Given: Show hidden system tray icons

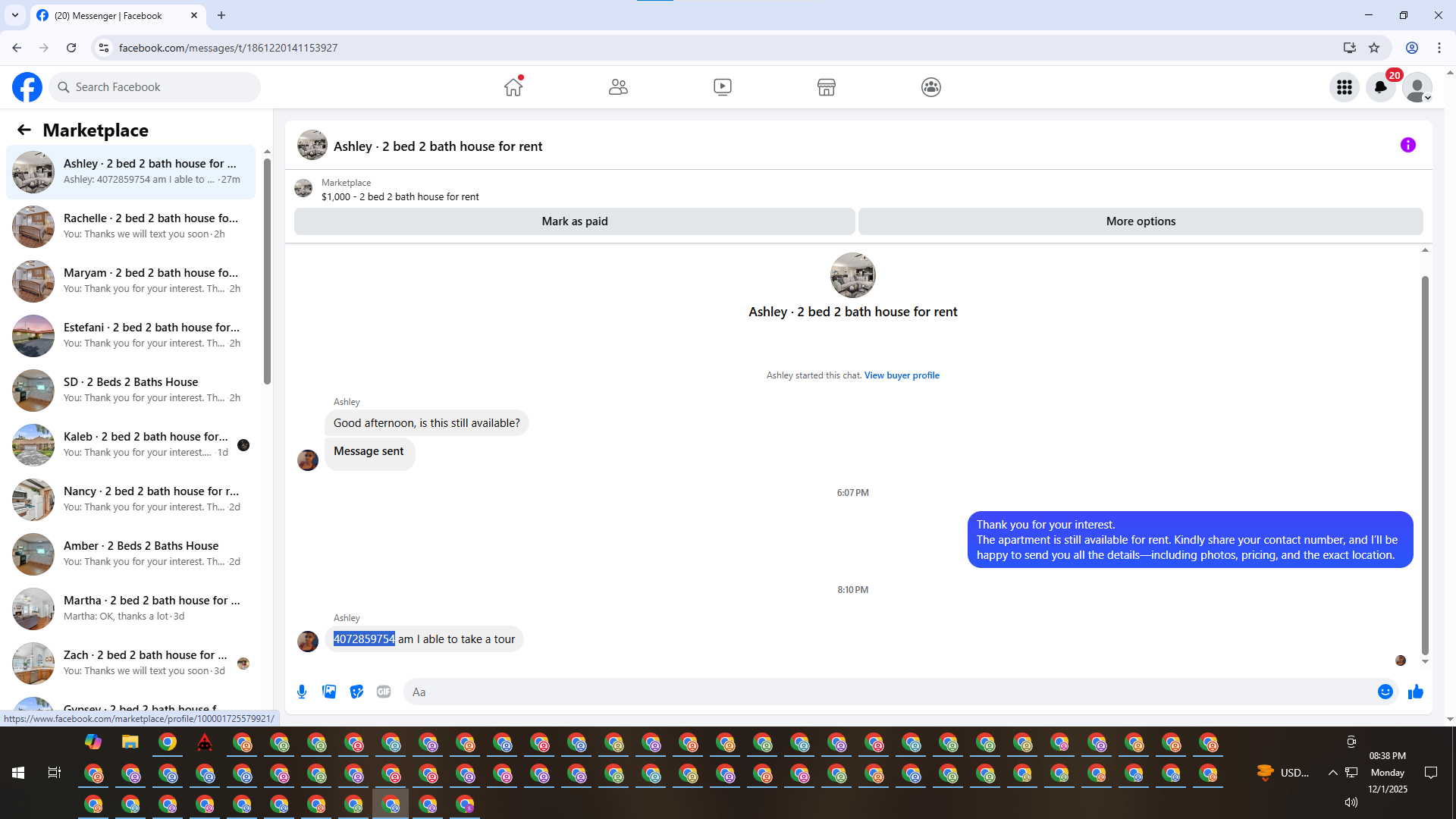Looking at the screenshot, I should (1332, 773).
